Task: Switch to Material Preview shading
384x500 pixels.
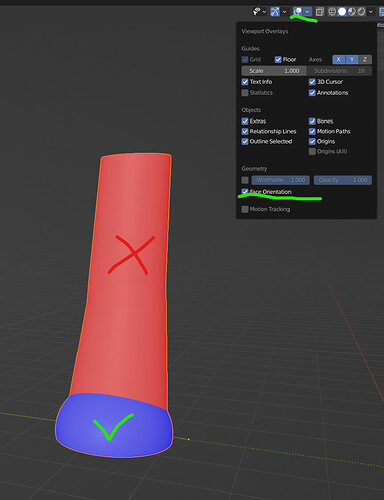Action: pos(352,12)
